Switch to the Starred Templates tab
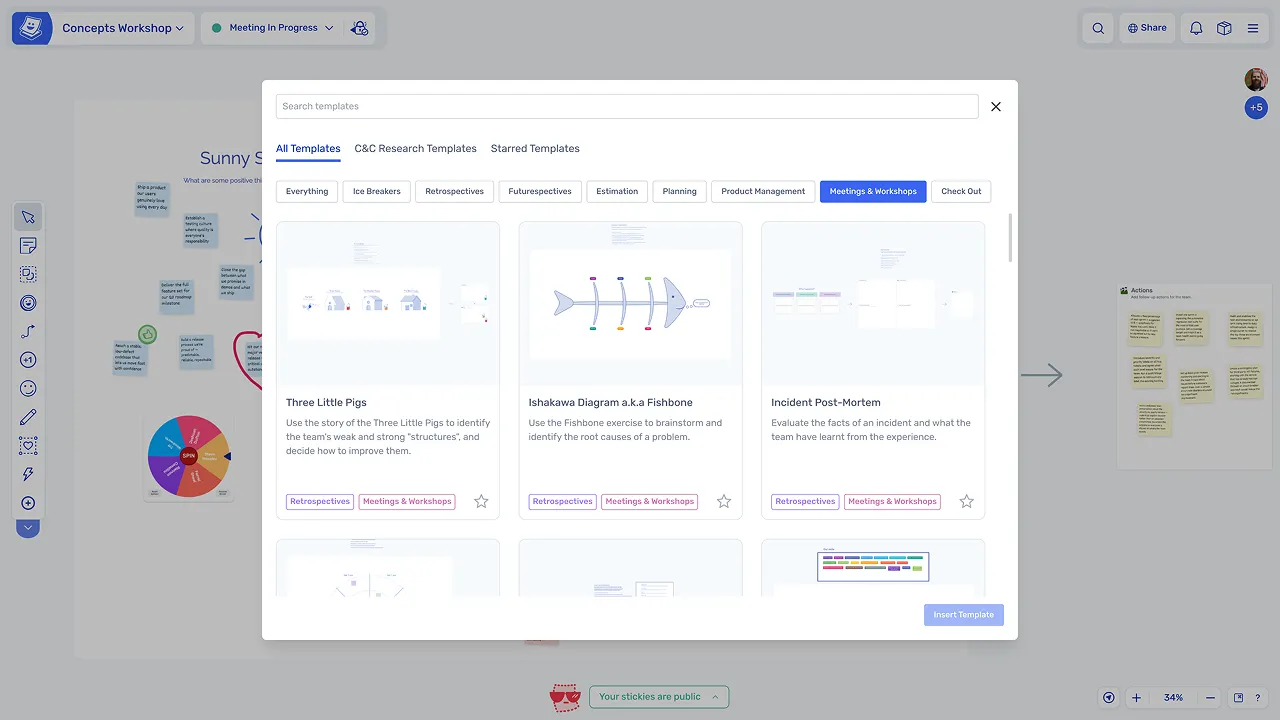Image resolution: width=1280 pixels, height=720 pixels. pos(535,149)
